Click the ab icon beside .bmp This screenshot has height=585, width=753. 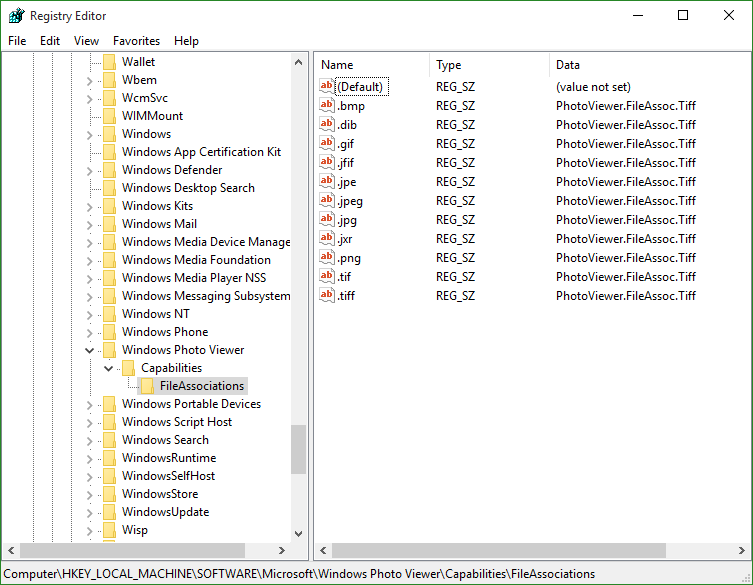pos(327,105)
